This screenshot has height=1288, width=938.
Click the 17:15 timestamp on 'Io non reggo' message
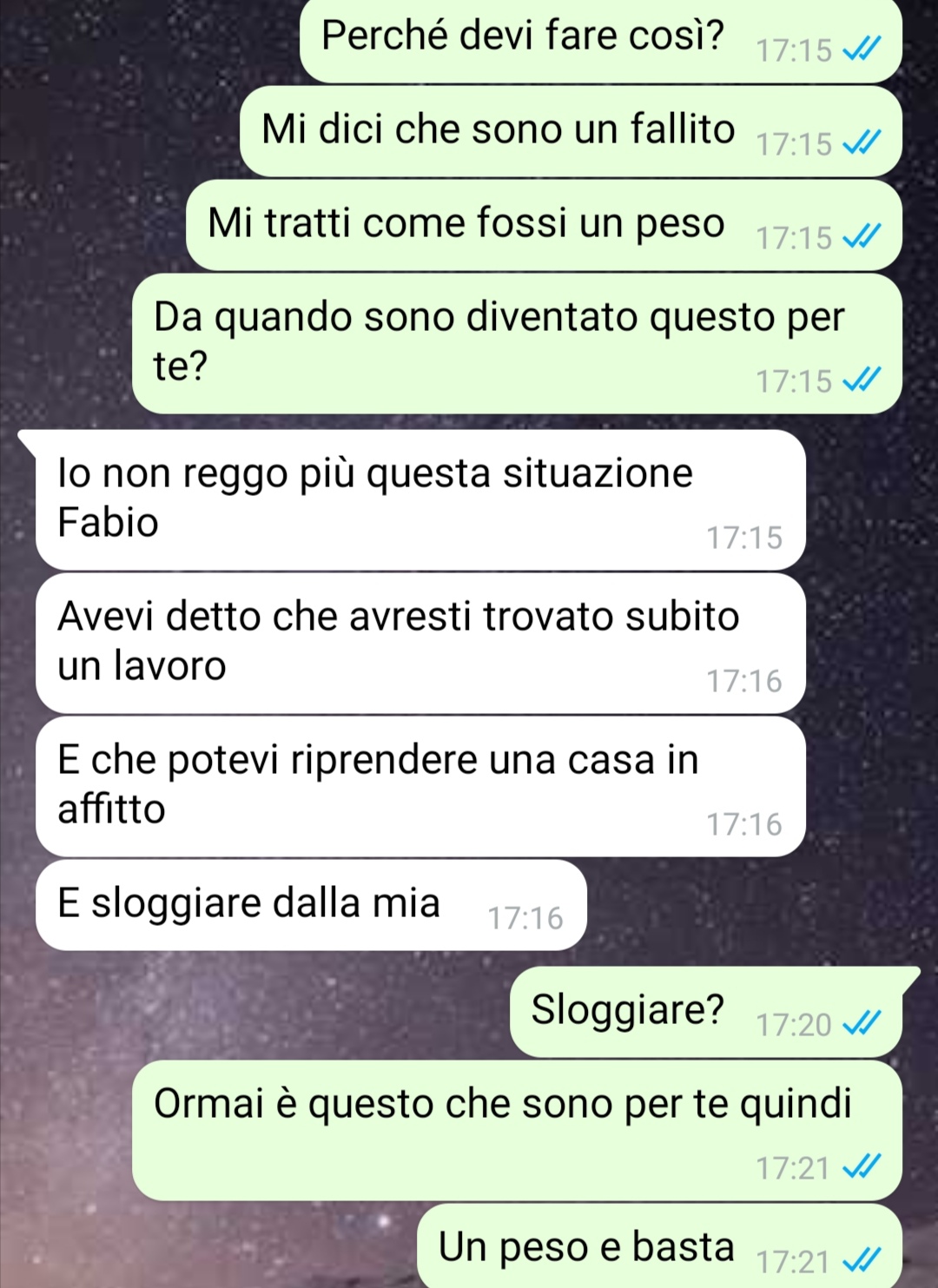[x=744, y=538]
